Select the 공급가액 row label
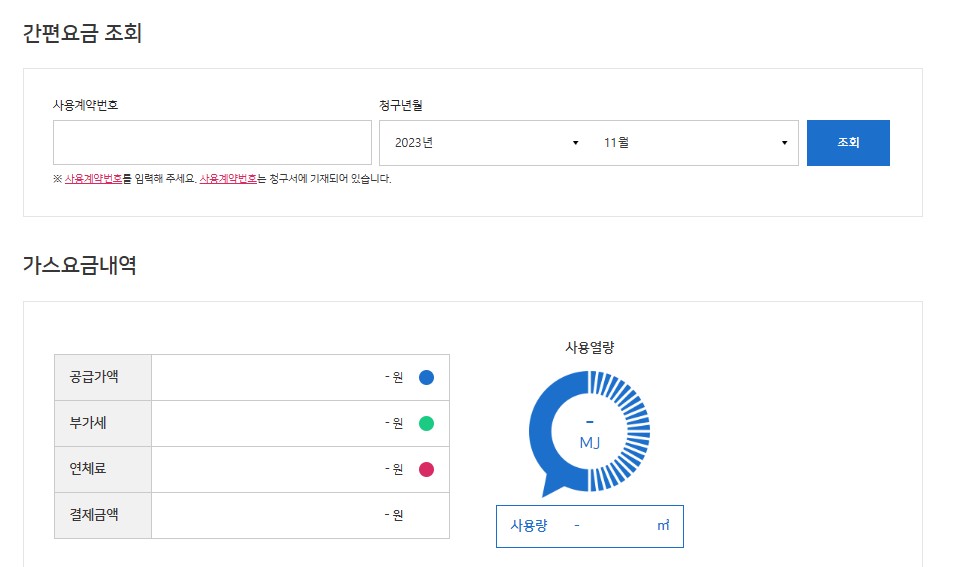 (x=94, y=377)
